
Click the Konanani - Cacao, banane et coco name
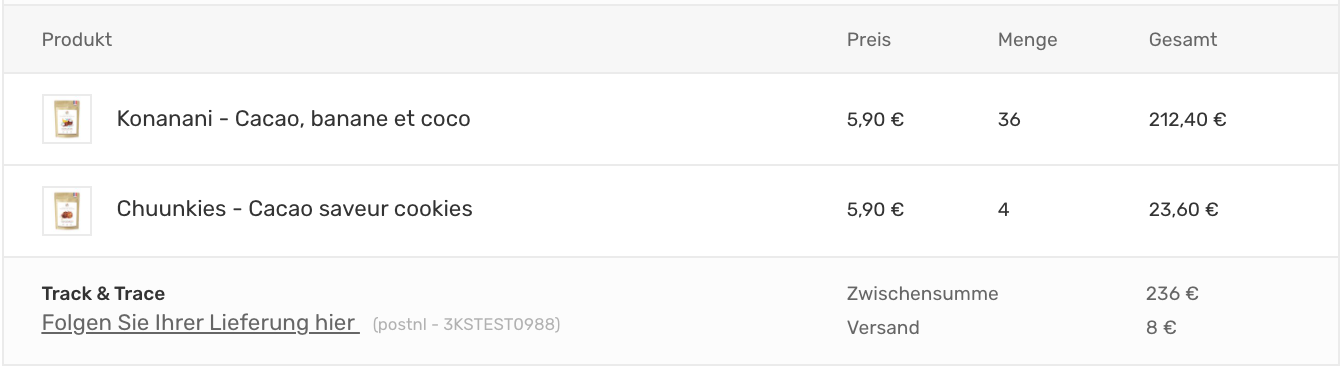coord(293,119)
